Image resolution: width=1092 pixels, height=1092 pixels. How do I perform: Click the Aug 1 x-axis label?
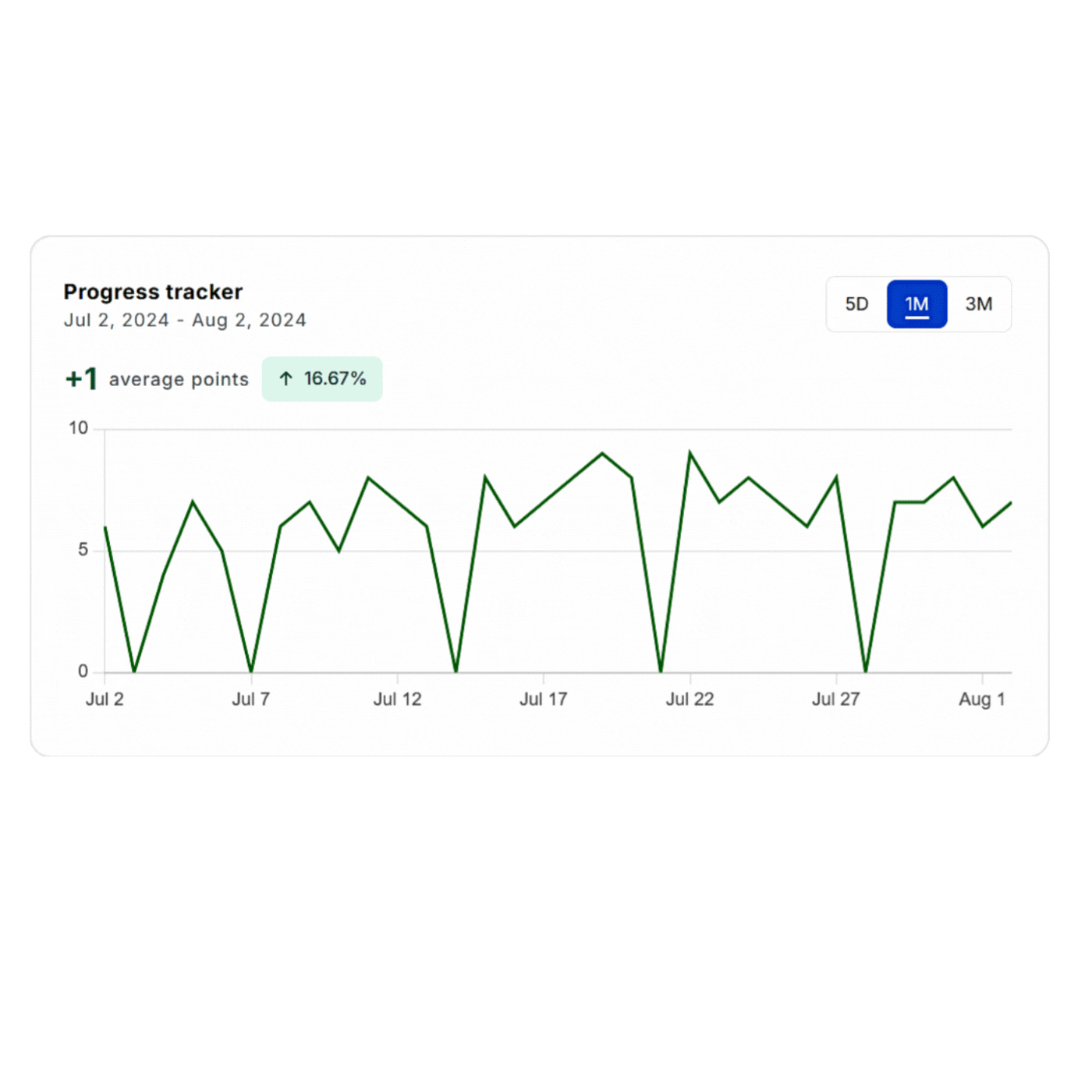pos(981,699)
